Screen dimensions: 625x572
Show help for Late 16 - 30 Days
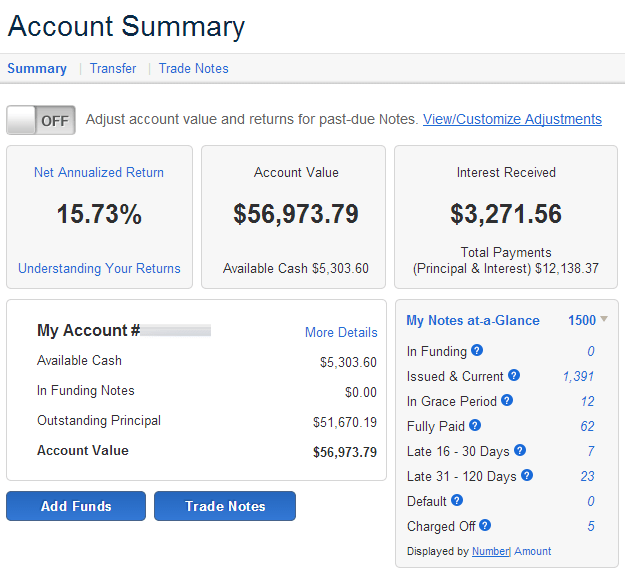pyautogui.click(x=520, y=451)
